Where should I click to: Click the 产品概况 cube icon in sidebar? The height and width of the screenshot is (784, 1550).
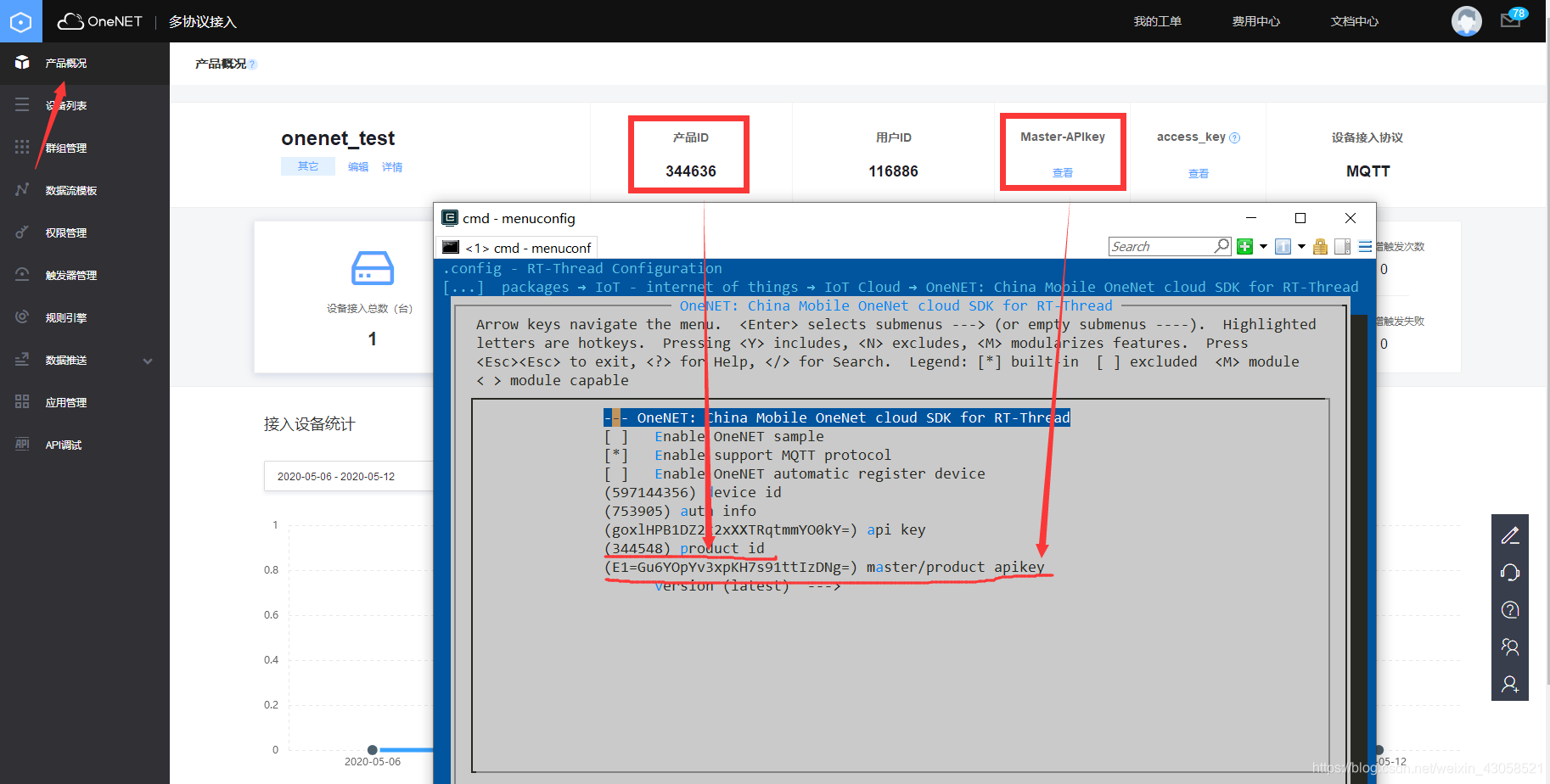coord(22,63)
